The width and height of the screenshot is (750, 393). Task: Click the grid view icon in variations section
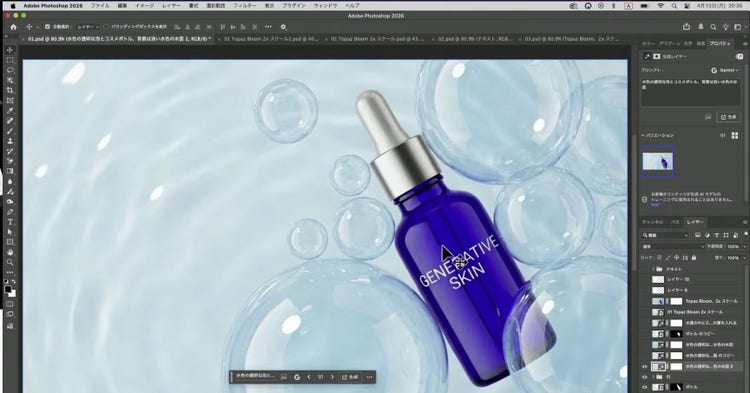735,136
